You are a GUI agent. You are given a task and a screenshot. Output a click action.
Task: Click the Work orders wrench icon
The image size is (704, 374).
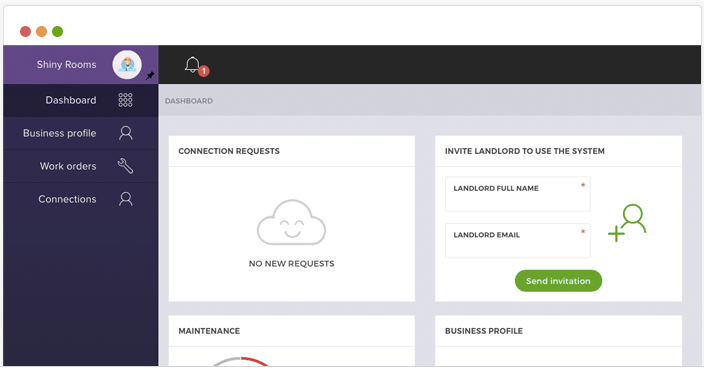point(125,166)
